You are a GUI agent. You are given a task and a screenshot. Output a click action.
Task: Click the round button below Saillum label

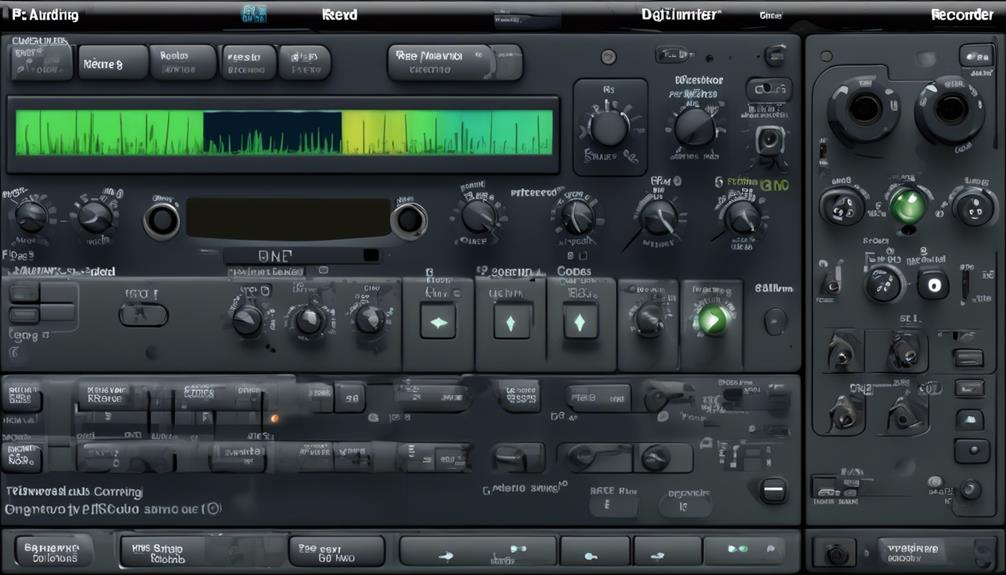(x=775, y=320)
